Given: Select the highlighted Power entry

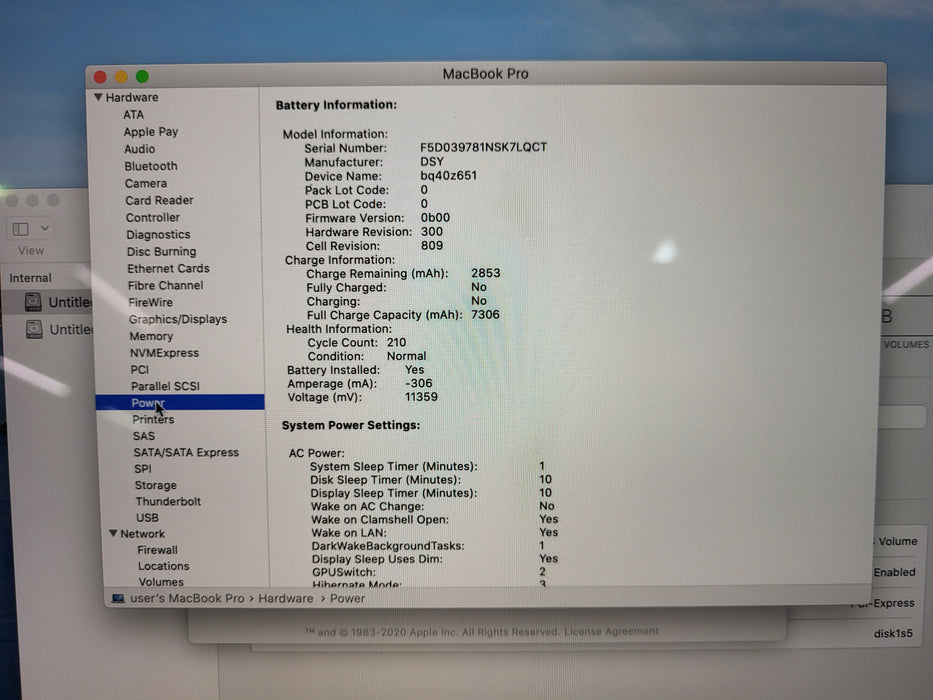Looking at the screenshot, I should 180,402.
